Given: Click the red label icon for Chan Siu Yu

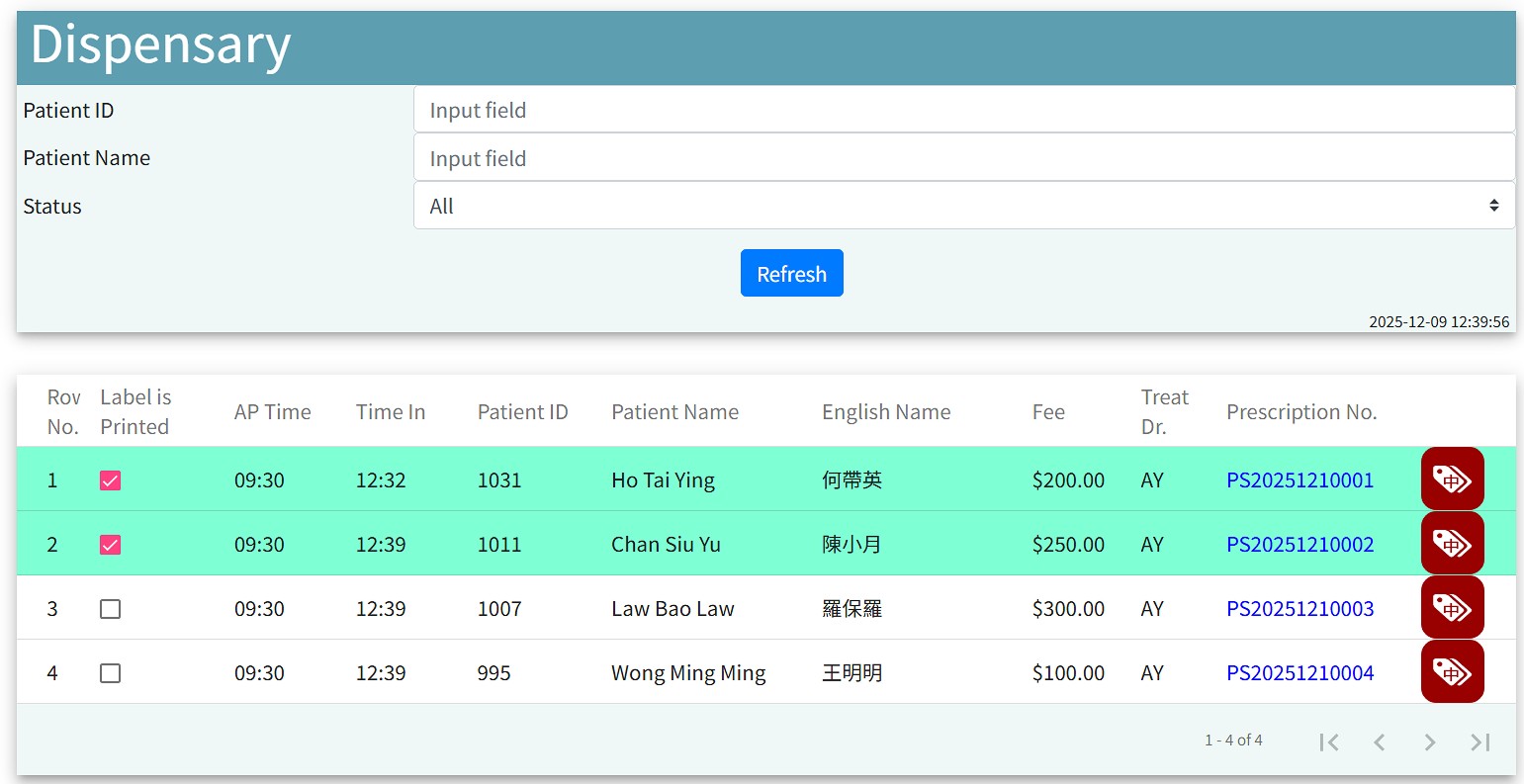Looking at the screenshot, I should [x=1452, y=544].
